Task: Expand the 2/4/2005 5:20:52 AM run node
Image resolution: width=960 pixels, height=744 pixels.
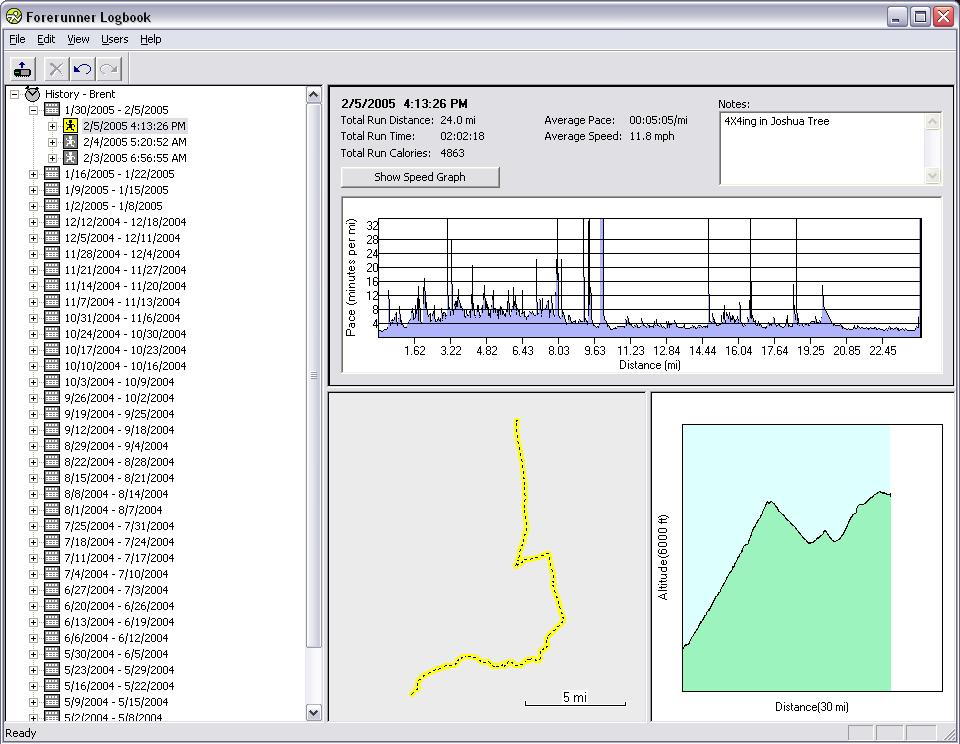Action: [53, 142]
